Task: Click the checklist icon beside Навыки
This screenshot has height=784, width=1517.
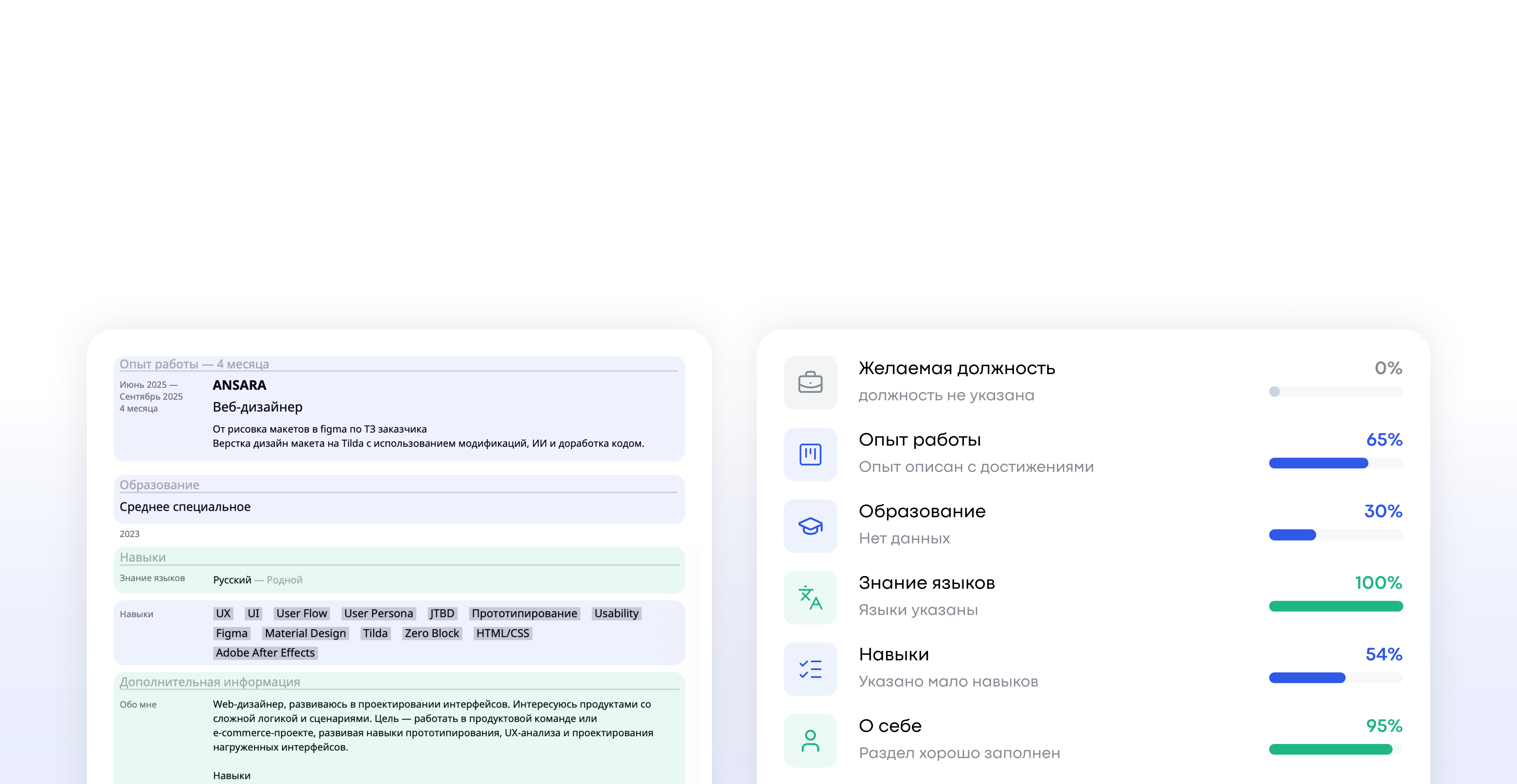Action: (810, 669)
